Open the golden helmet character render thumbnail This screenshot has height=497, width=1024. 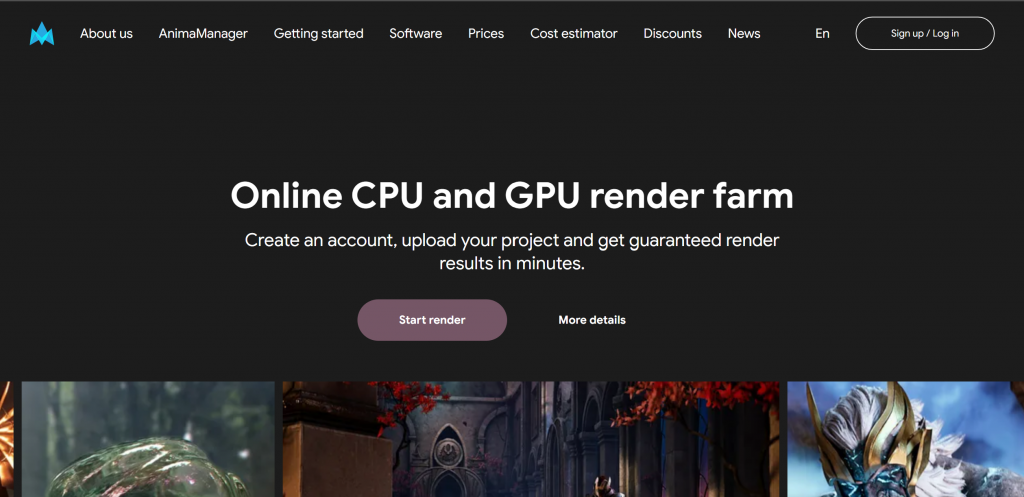(x=905, y=440)
